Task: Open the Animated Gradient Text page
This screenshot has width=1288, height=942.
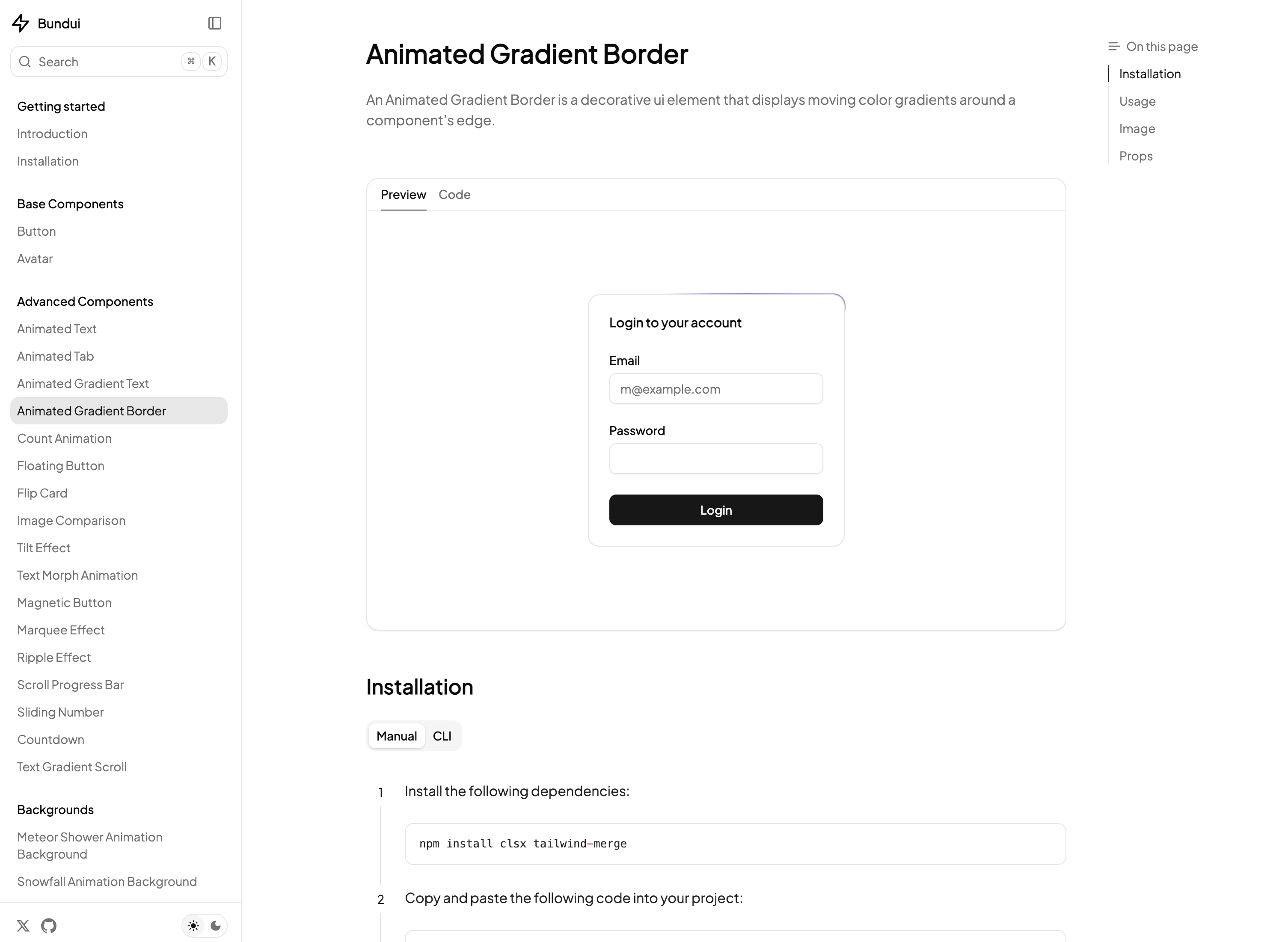Action: [x=82, y=383]
